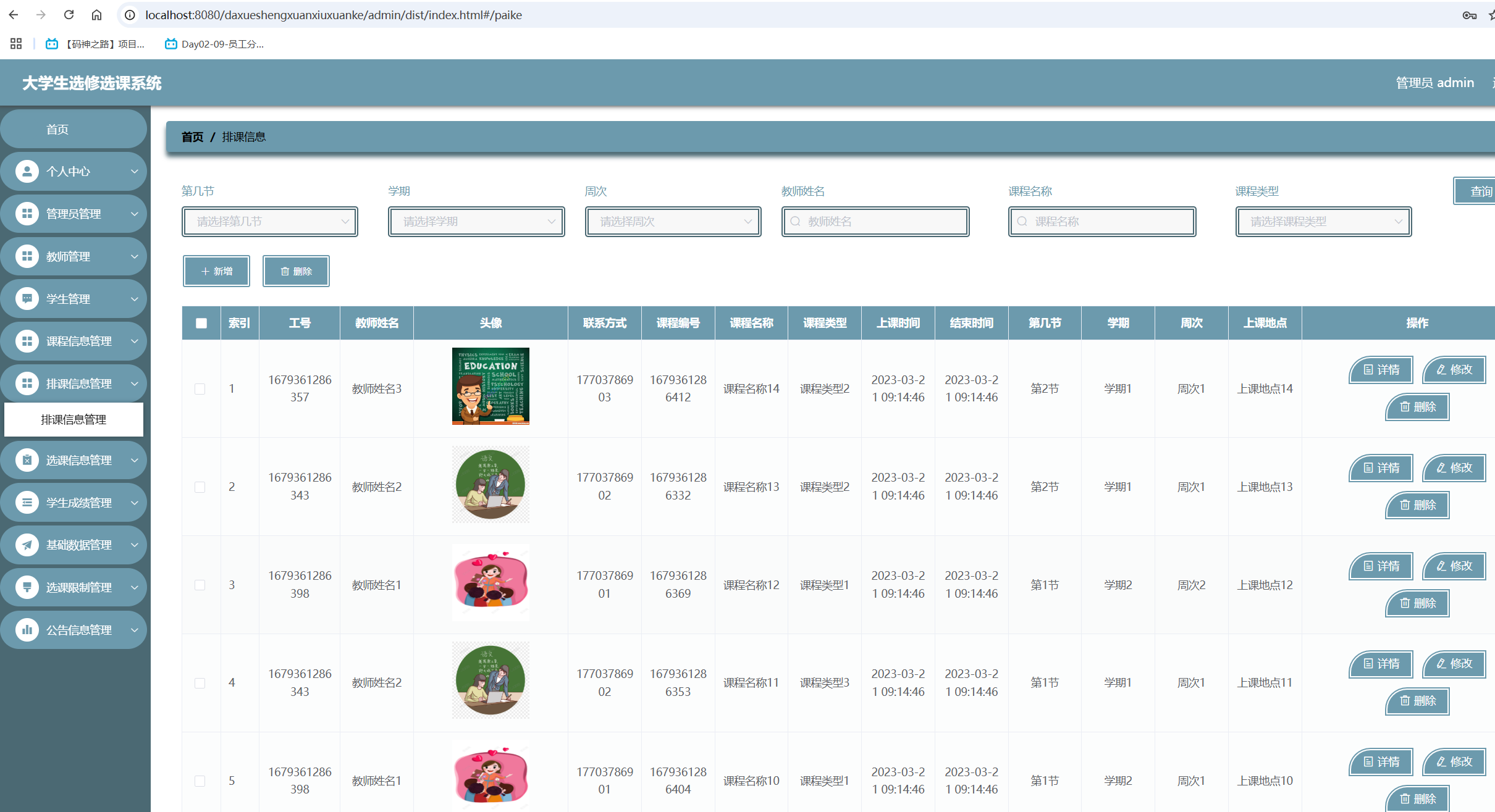Open the 请选择学期 dropdown
This screenshot has height=812, width=1495.
[476, 222]
